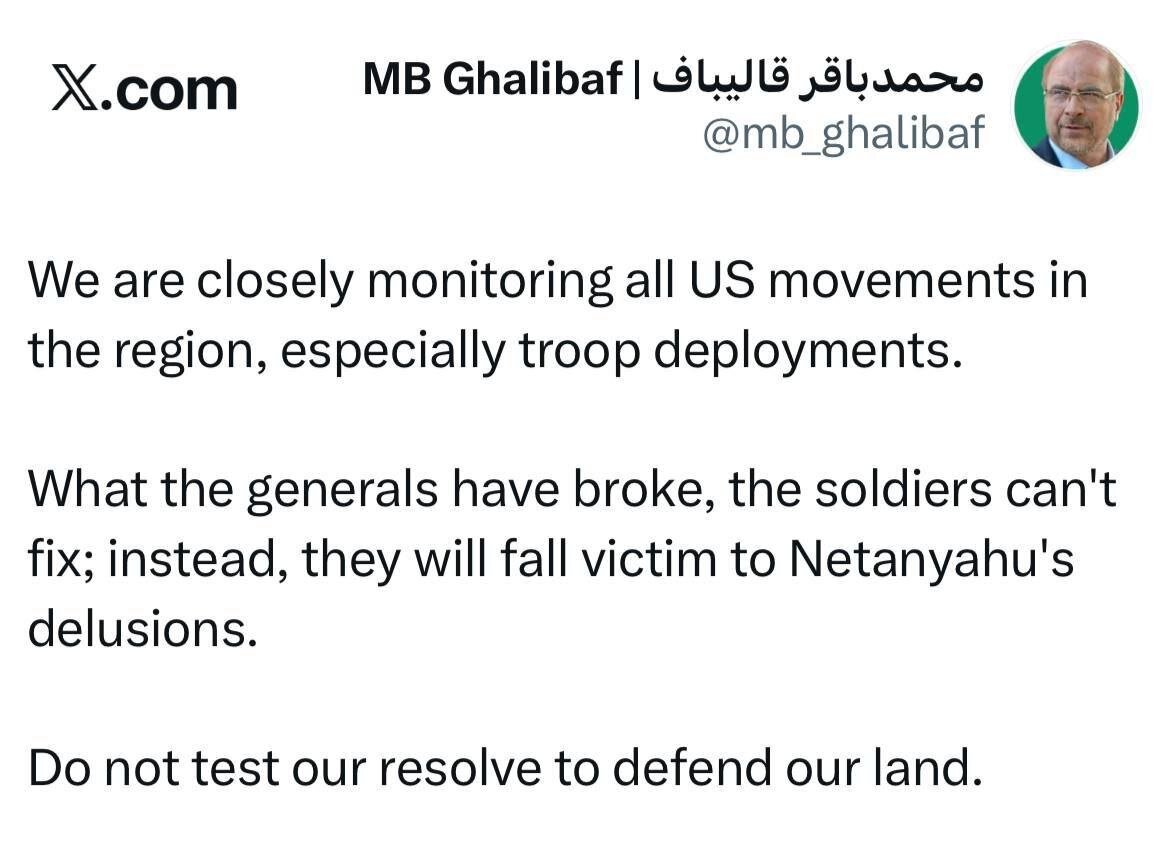The image size is (1170, 854).
Task: Click the line "the region, especially troop deployments."
Action: tap(494, 351)
